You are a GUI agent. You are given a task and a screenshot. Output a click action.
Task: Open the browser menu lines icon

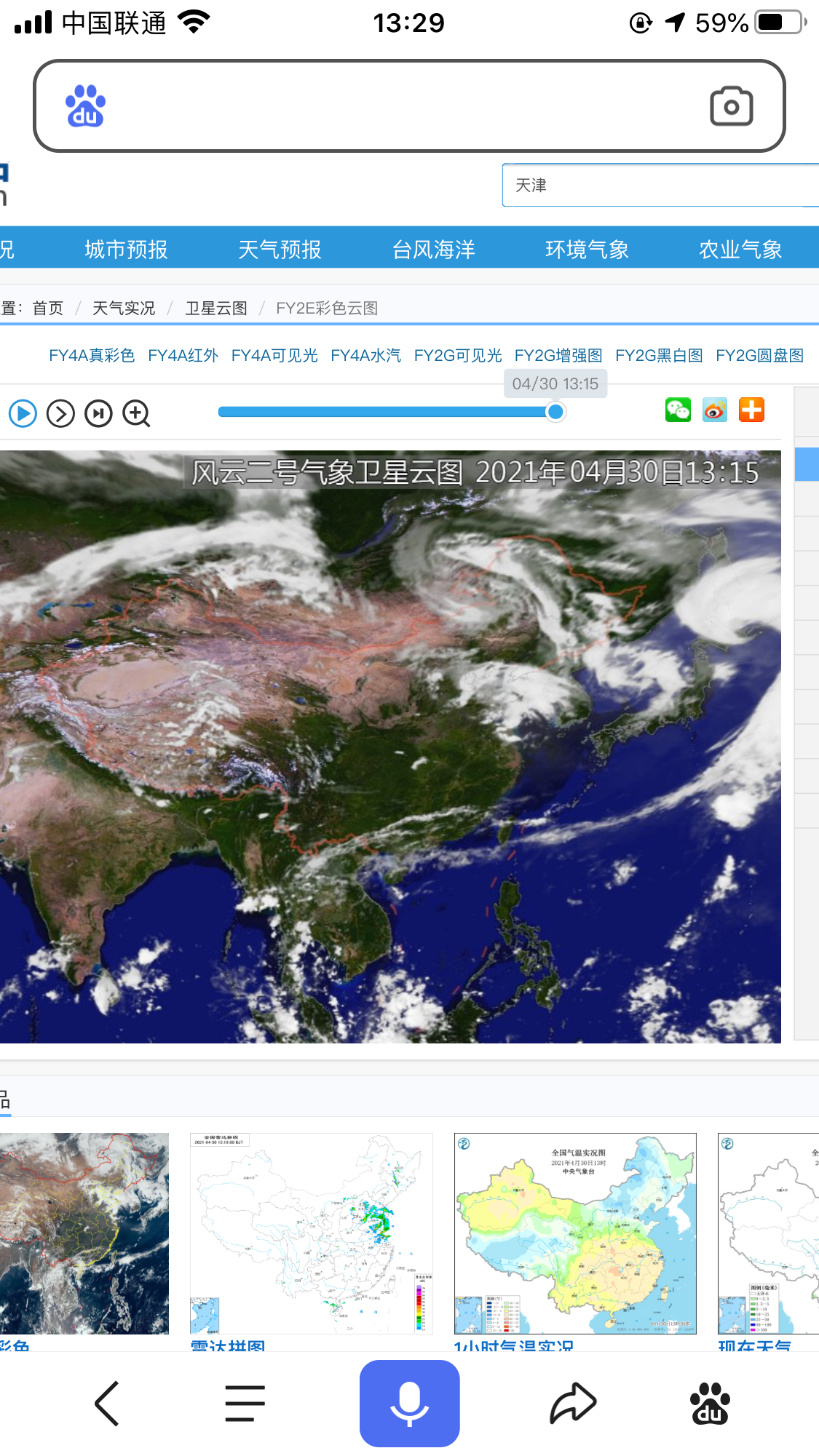coord(245,1403)
